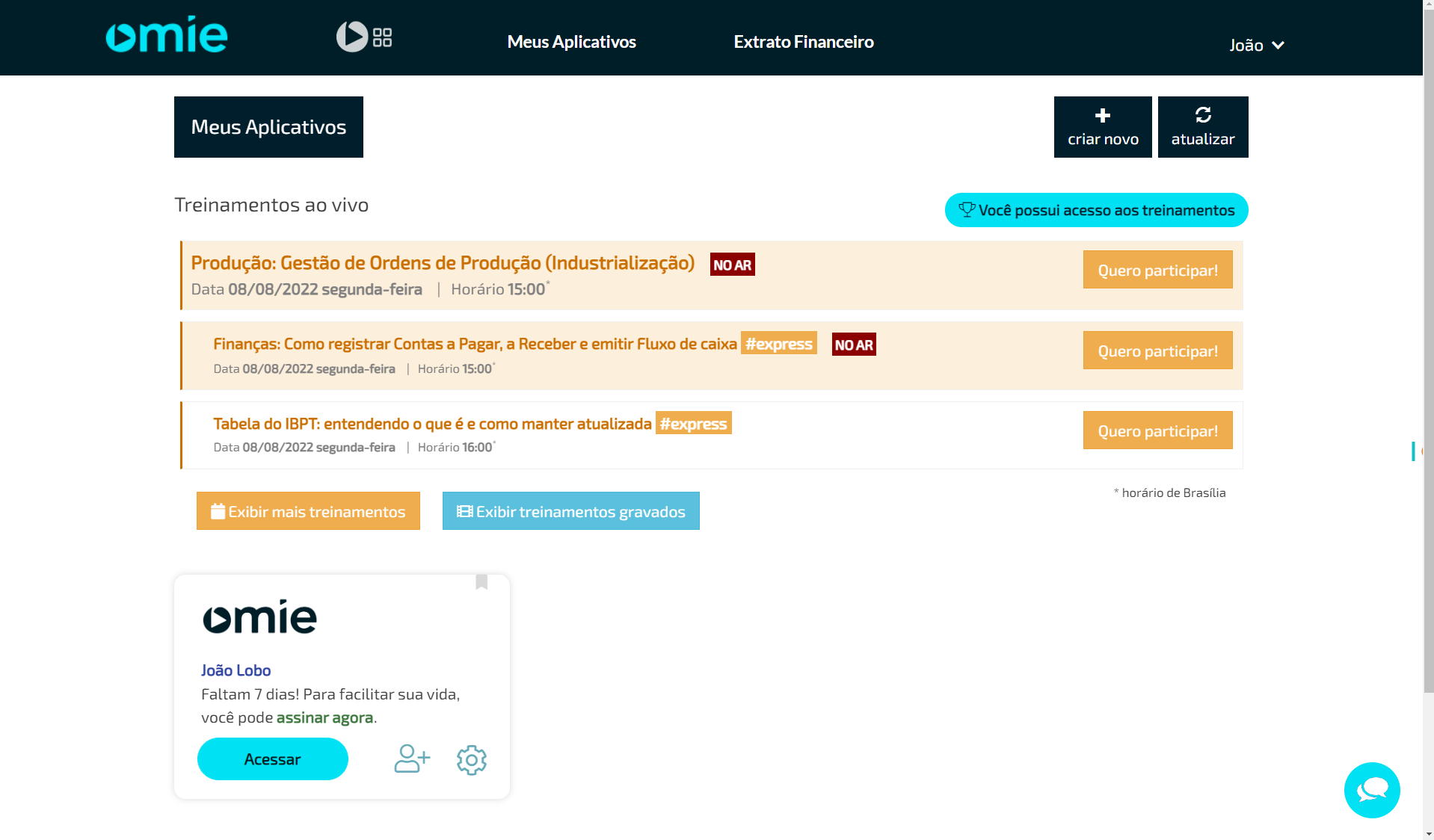Image resolution: width=1434 pixels, height=840 pixels.
Task: Click the #express tag on Tabela do IBPT
Action: click(692, 424)
